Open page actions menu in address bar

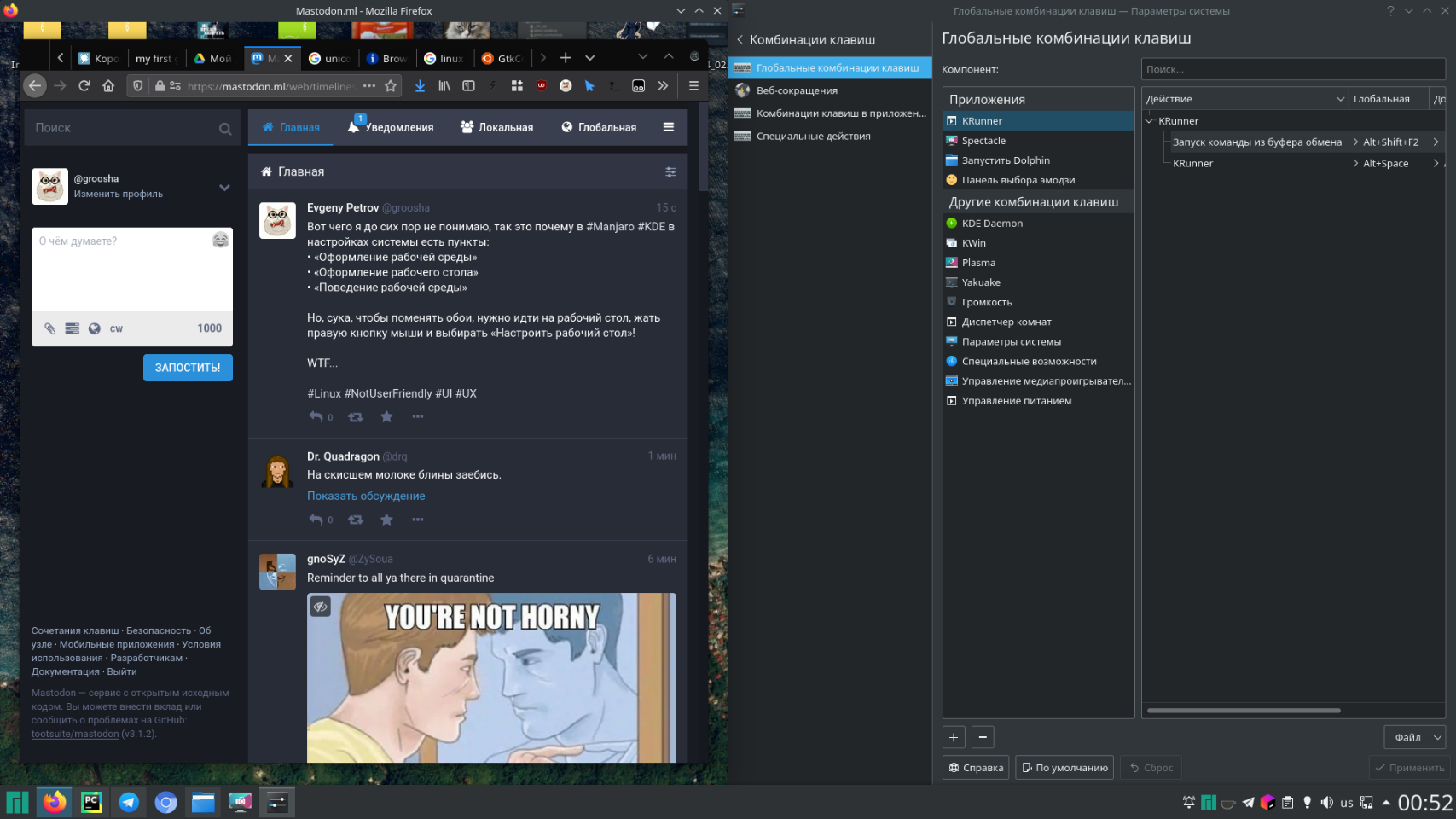(368, 85)
